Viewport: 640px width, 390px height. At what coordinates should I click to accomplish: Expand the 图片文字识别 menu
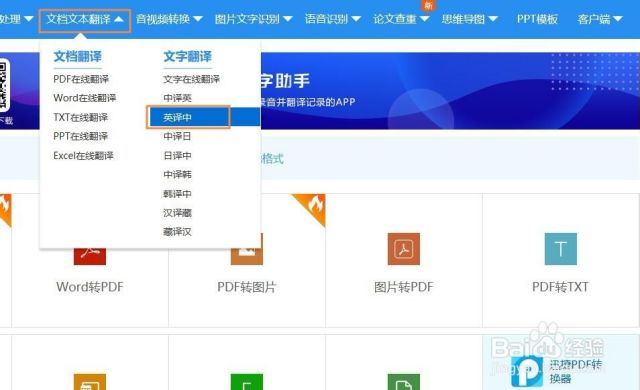[x=253, y=19]
